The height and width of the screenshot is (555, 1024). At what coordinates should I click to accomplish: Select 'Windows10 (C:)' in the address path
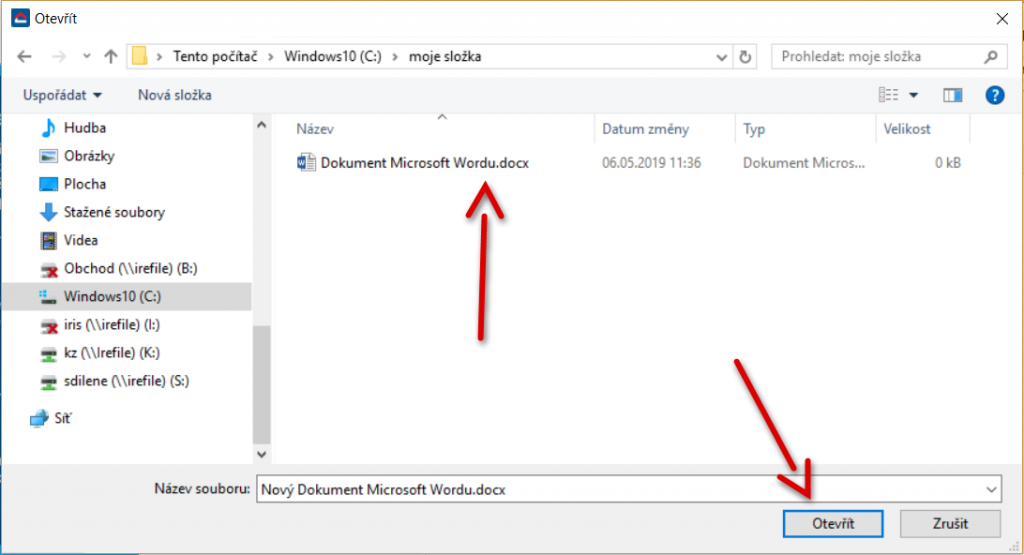point(332,57)
